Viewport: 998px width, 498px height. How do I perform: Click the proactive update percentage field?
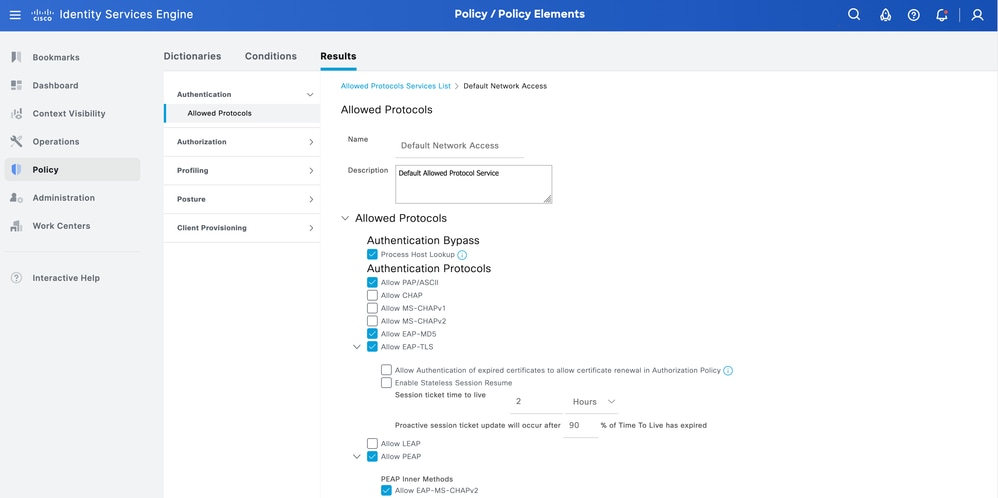[x=580, y=425]
